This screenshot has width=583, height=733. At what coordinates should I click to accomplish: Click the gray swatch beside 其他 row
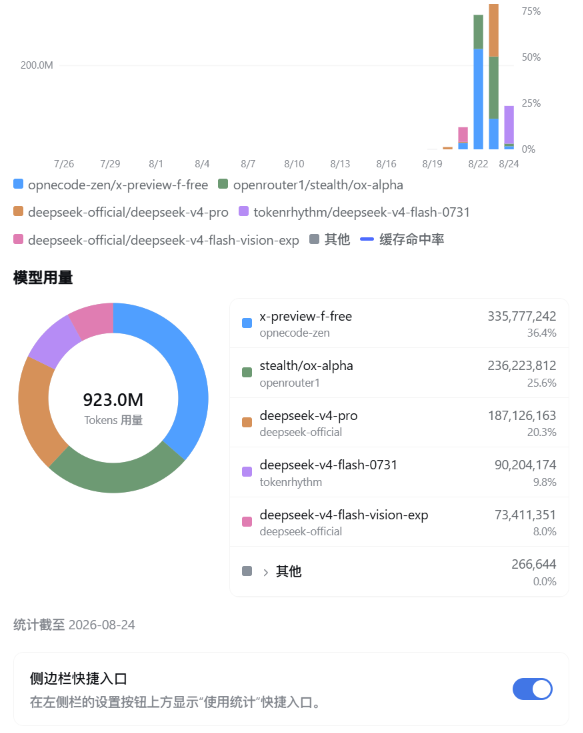(x=247, y=571)
